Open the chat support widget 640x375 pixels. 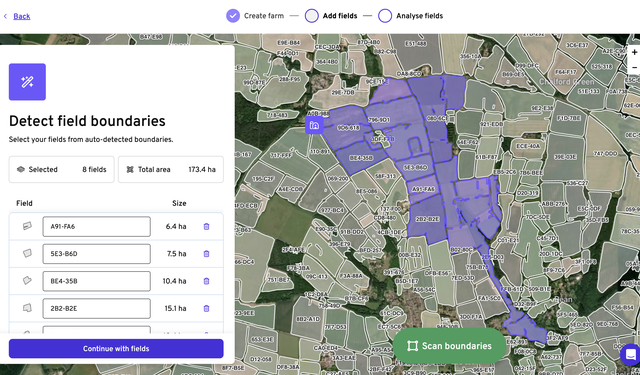point(631,353)
